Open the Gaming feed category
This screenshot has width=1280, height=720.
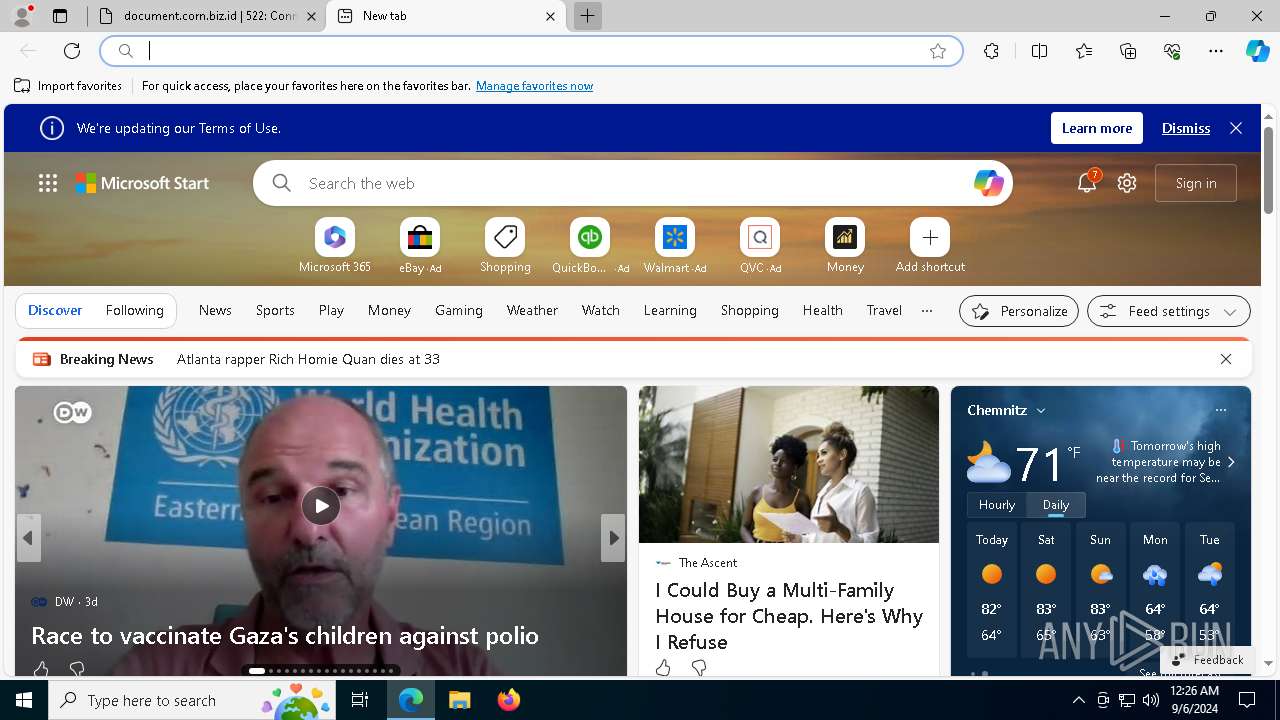459,311
